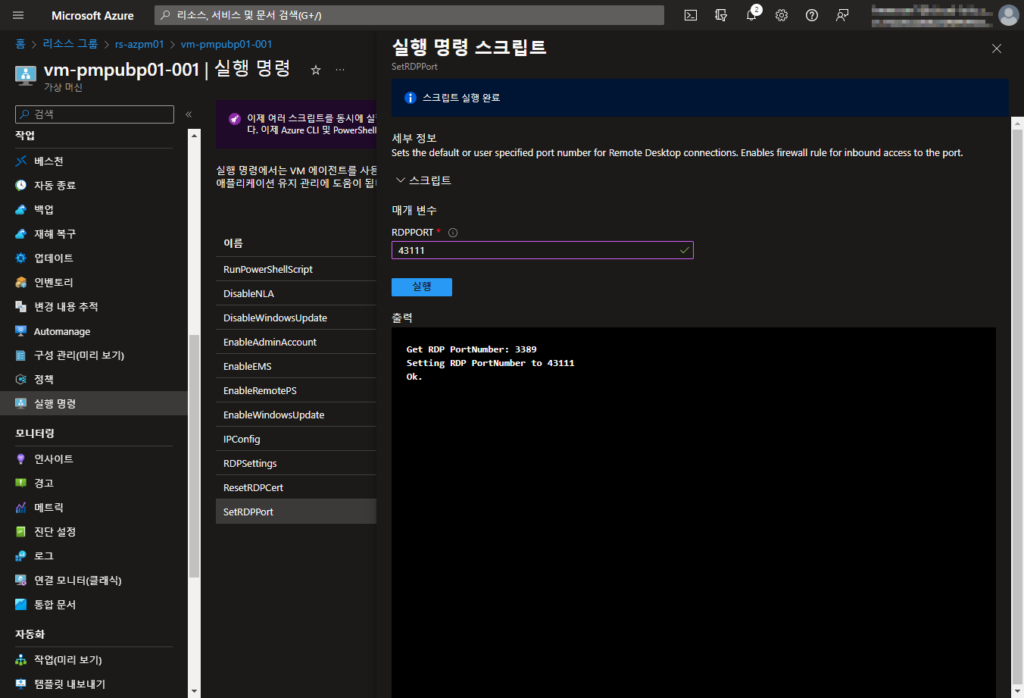This screenshot has width=1024, height=698.
Task: Open the help question mark icon
Action: (812, 15)
